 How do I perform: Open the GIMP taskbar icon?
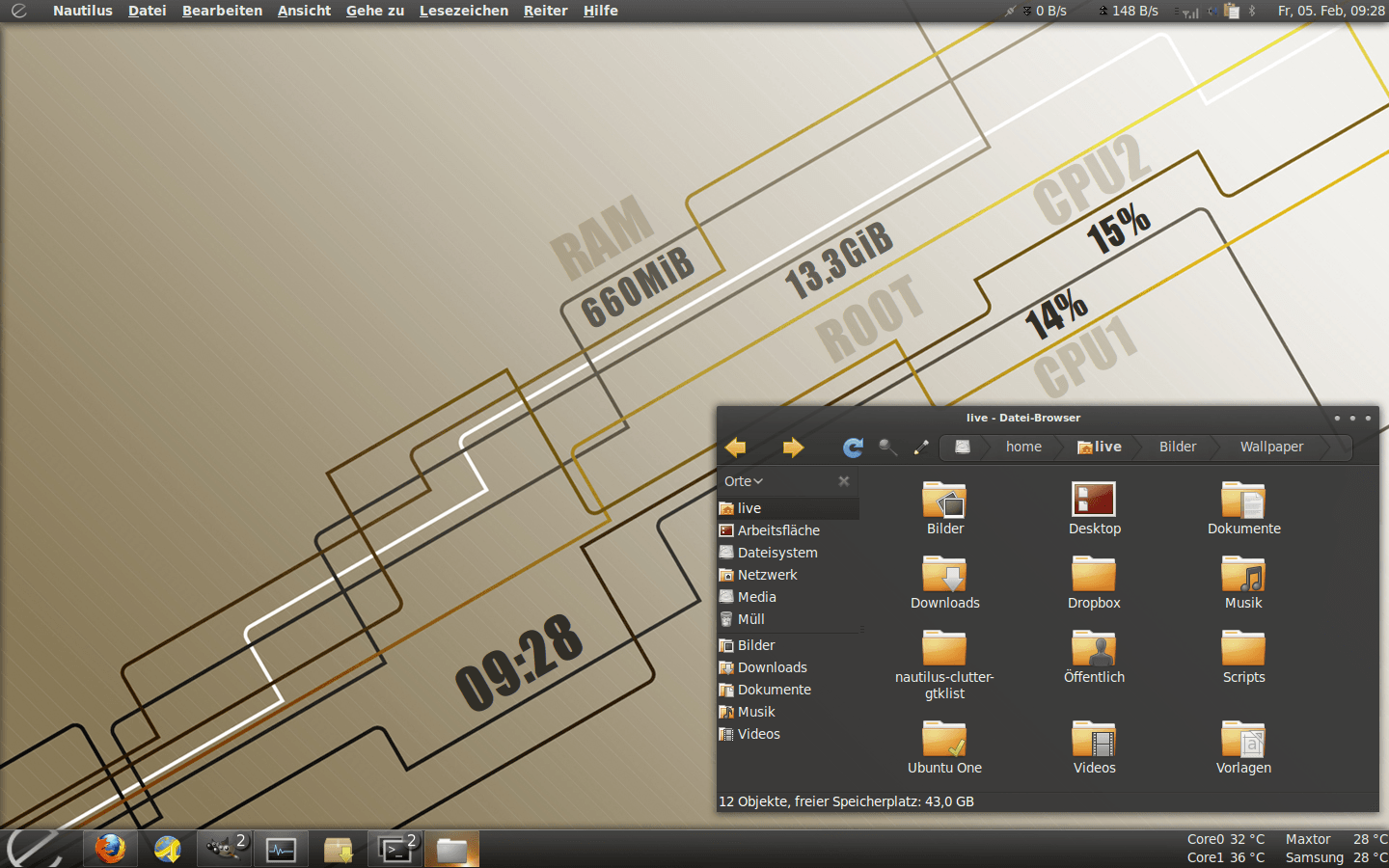(224, 849)
